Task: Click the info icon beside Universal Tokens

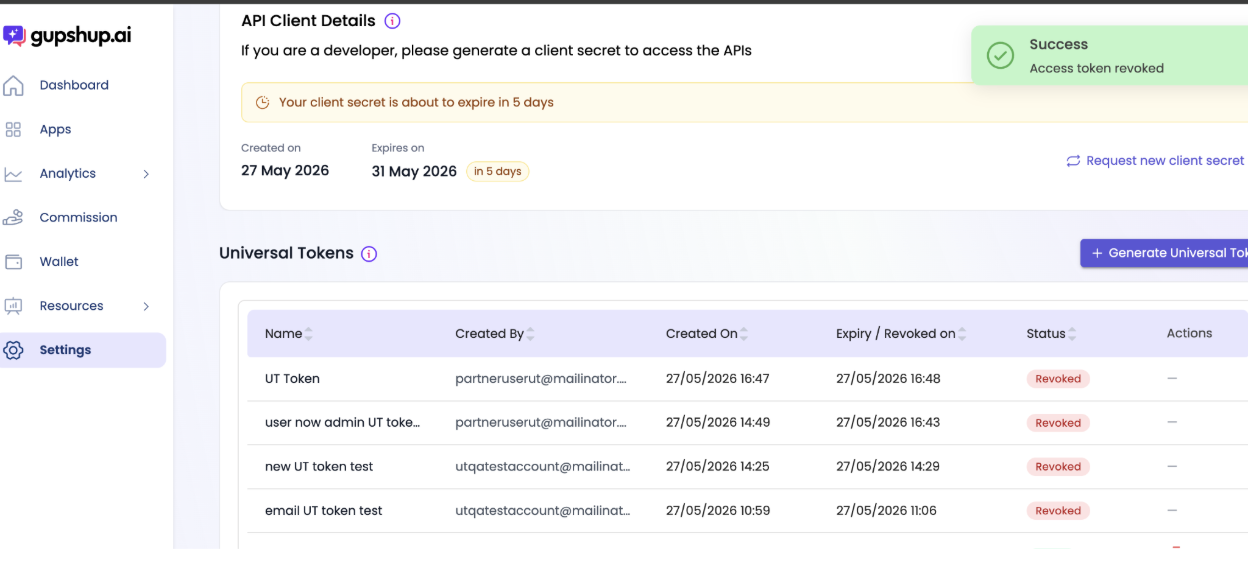Action: pyautogui.click(x=369, y=254)
